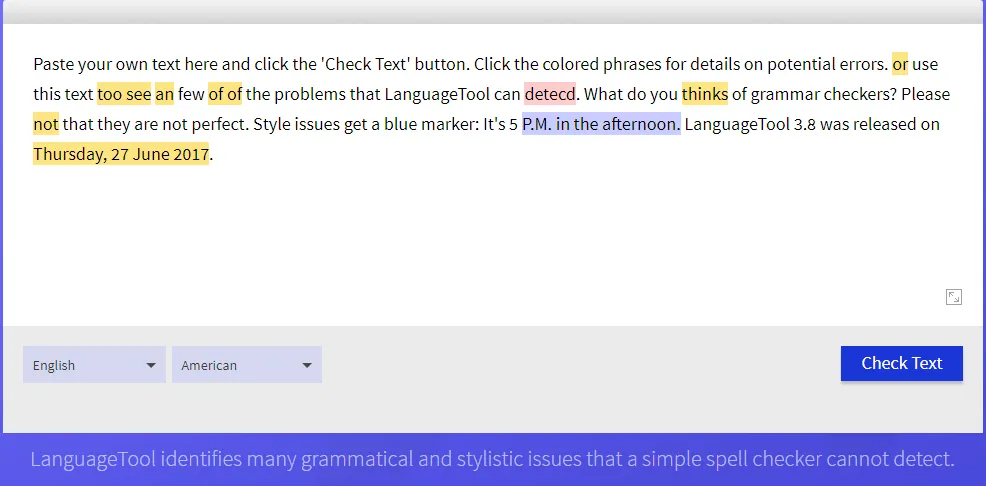Open the English language dropdown

coord(94,365)
